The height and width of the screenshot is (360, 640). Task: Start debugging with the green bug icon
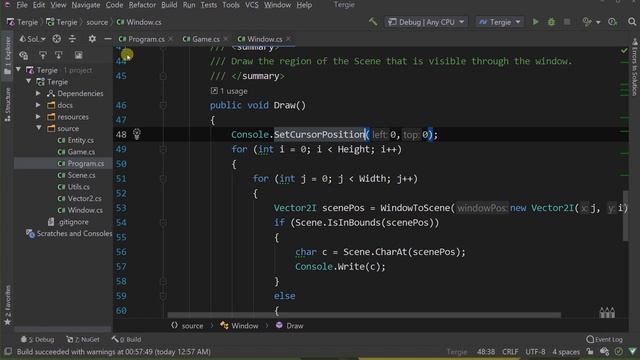click(x=551, y=22)
